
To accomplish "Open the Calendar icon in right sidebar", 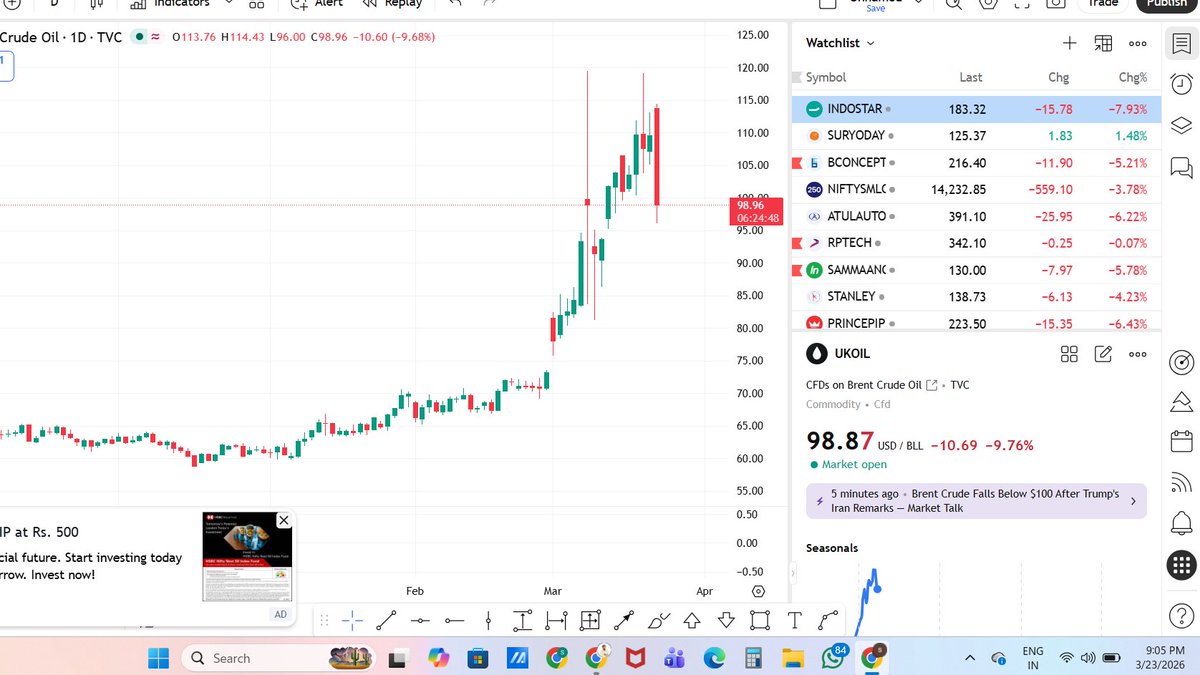I will (1181, 441).
